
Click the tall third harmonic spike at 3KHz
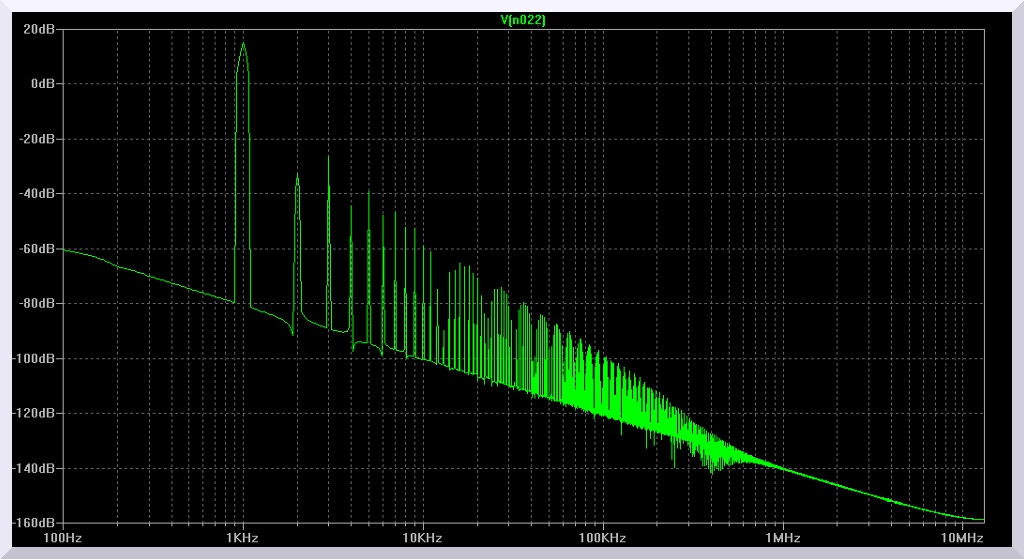(328, 157)
